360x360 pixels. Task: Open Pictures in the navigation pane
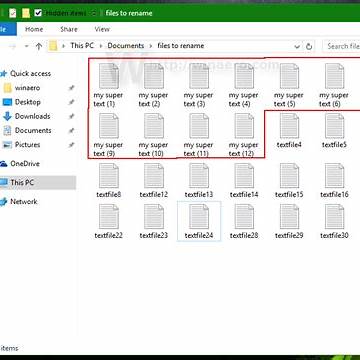(x=27, y=145)
